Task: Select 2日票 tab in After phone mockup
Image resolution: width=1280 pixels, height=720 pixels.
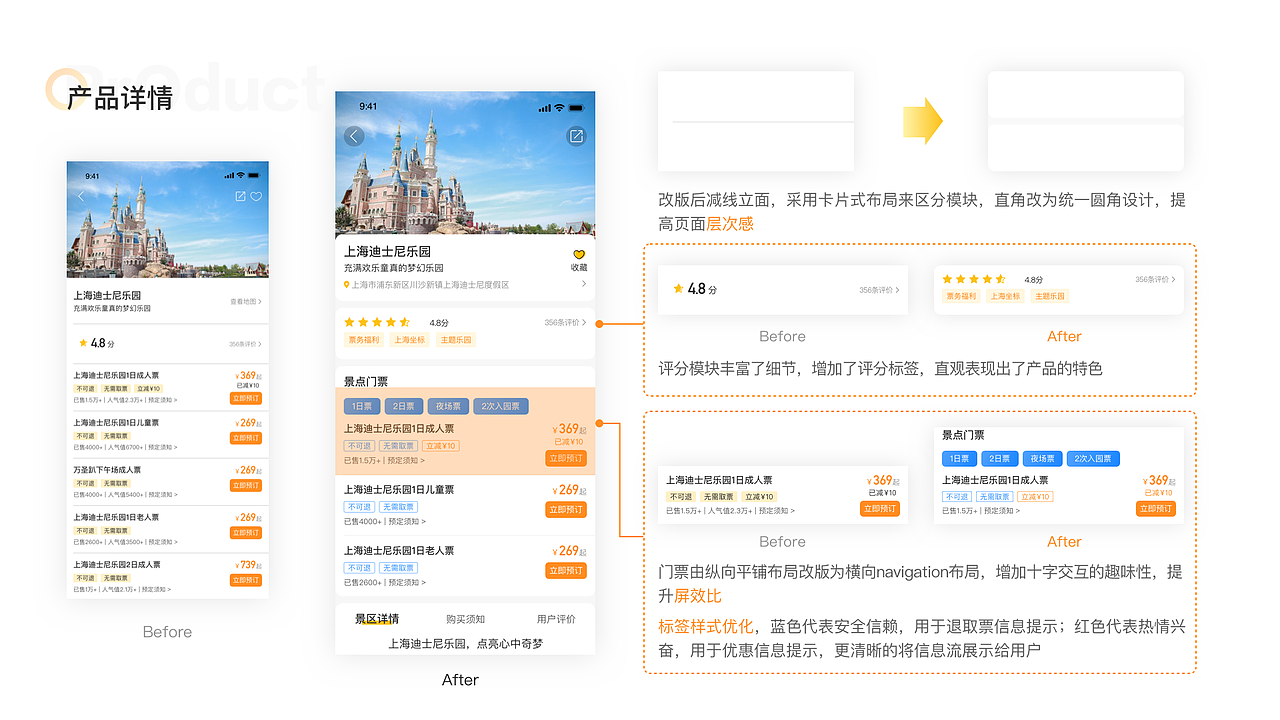Action: (x=403, y=407)
